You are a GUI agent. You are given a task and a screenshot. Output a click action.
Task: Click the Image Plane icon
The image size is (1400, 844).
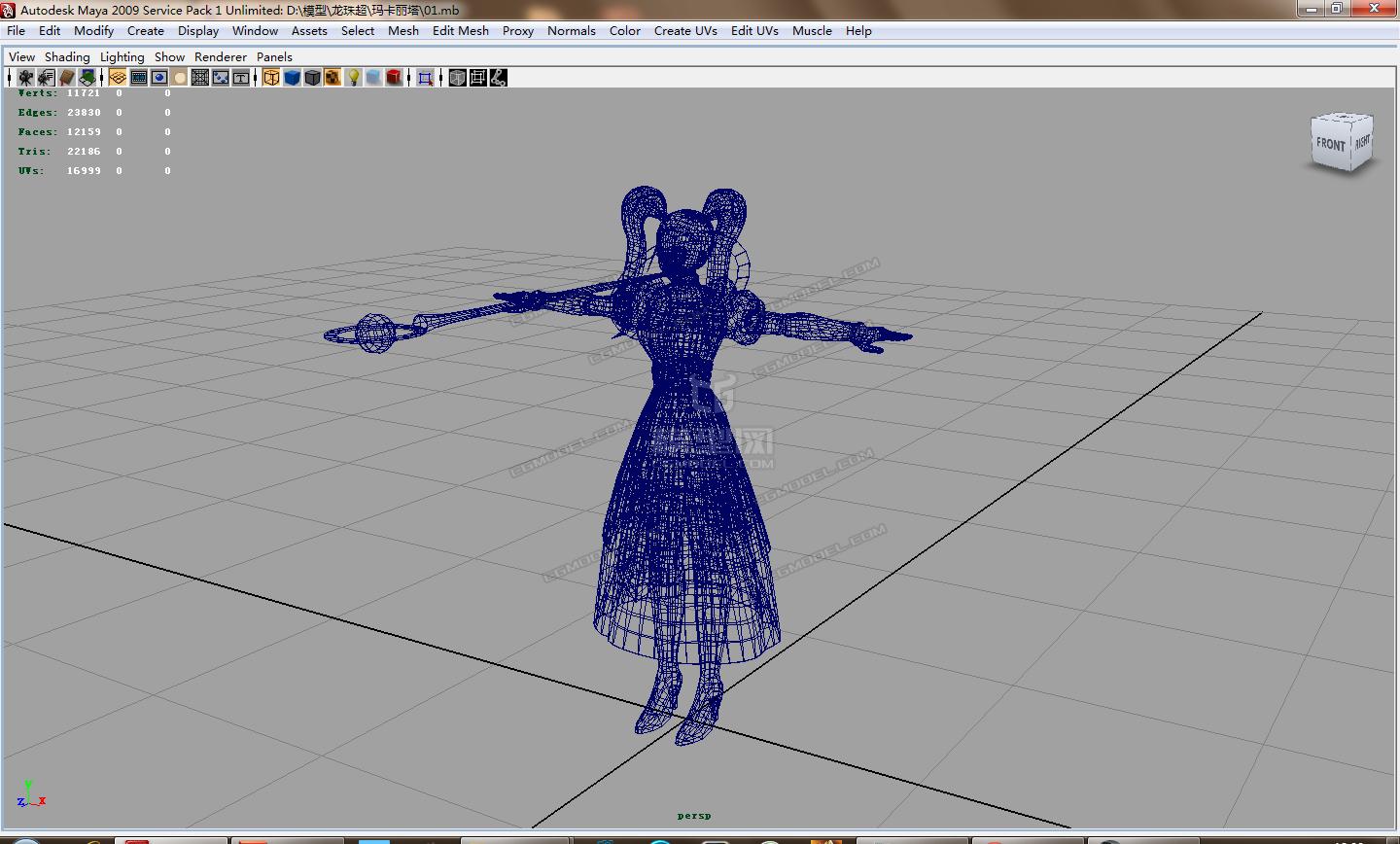click(x=87, y=78)
